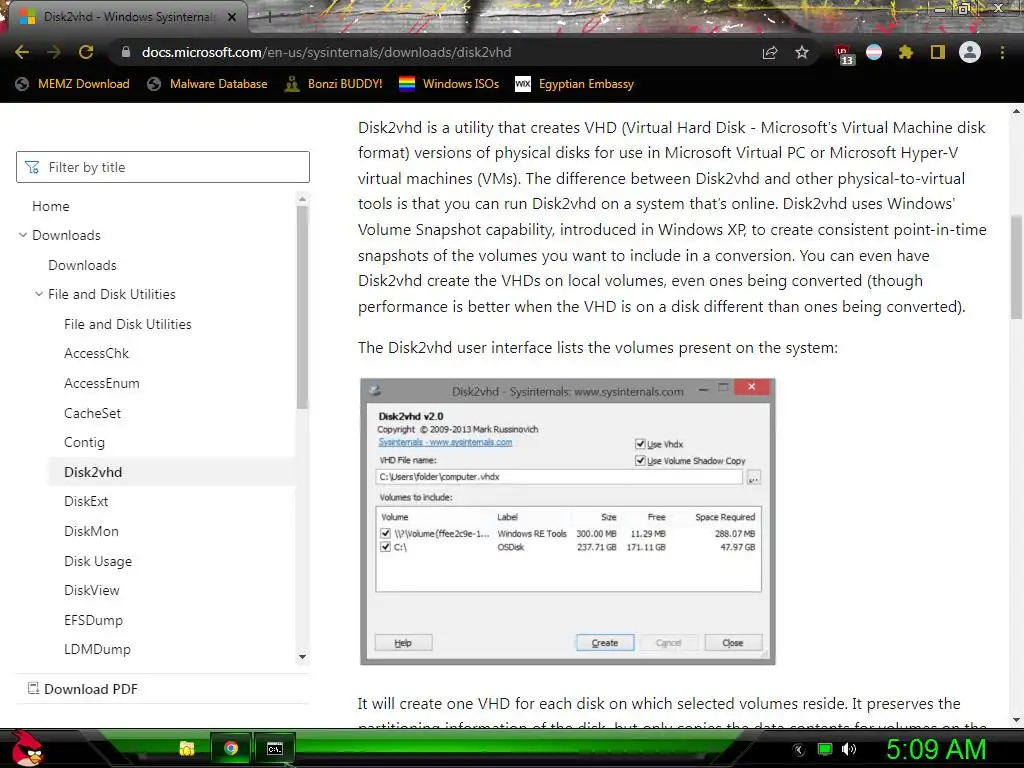Open Disk Usage page
Image resolution: width=1024 pixels, height=768 pixels.
point(98,562)
